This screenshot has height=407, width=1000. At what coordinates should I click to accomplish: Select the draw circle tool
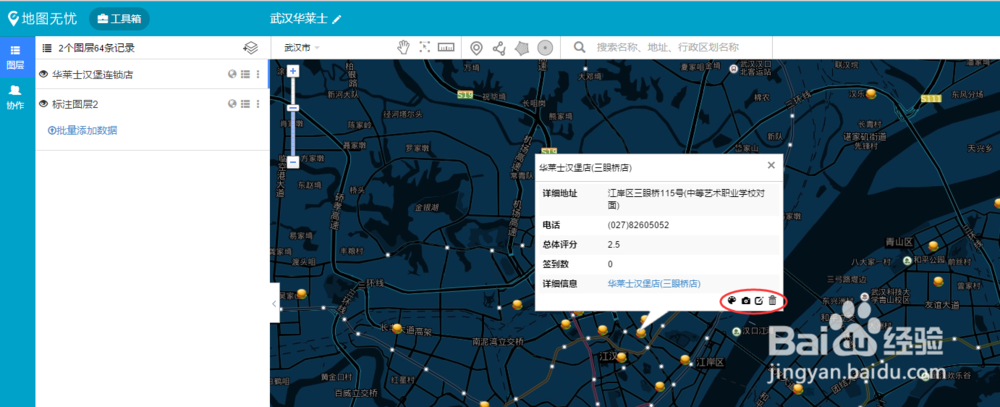click(544, 48)
